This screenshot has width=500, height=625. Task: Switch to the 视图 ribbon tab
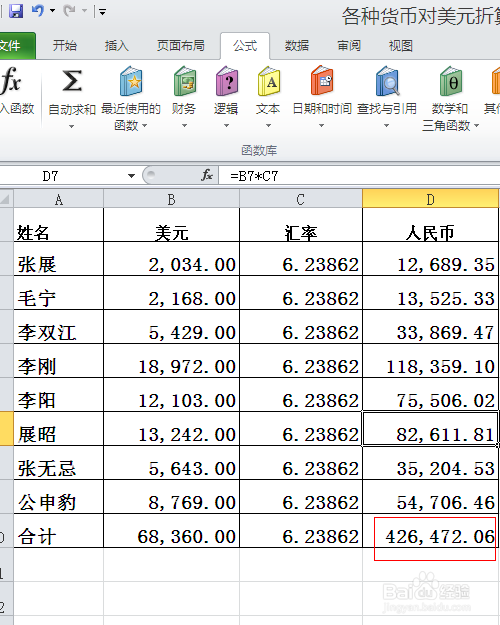point(400,45)
